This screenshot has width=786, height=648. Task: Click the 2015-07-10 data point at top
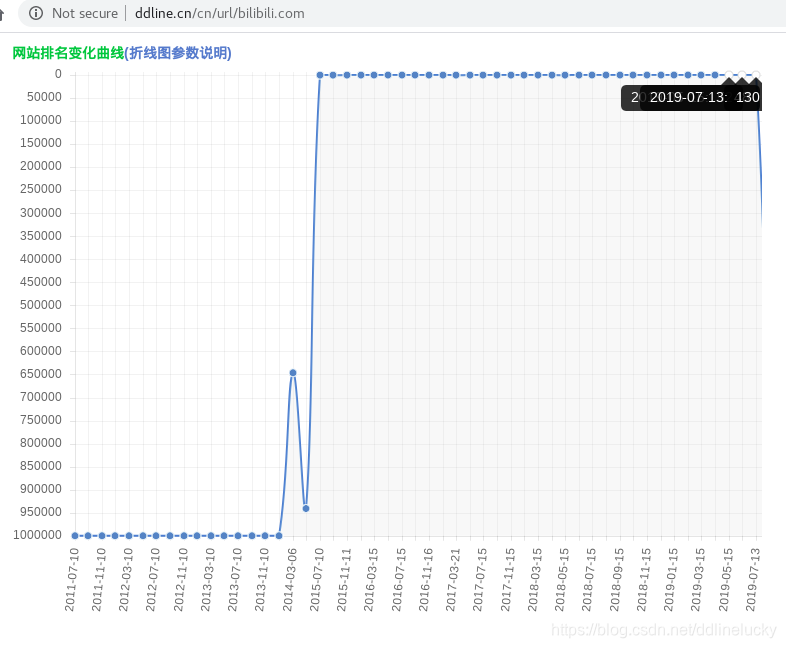[x=320, y=75]
